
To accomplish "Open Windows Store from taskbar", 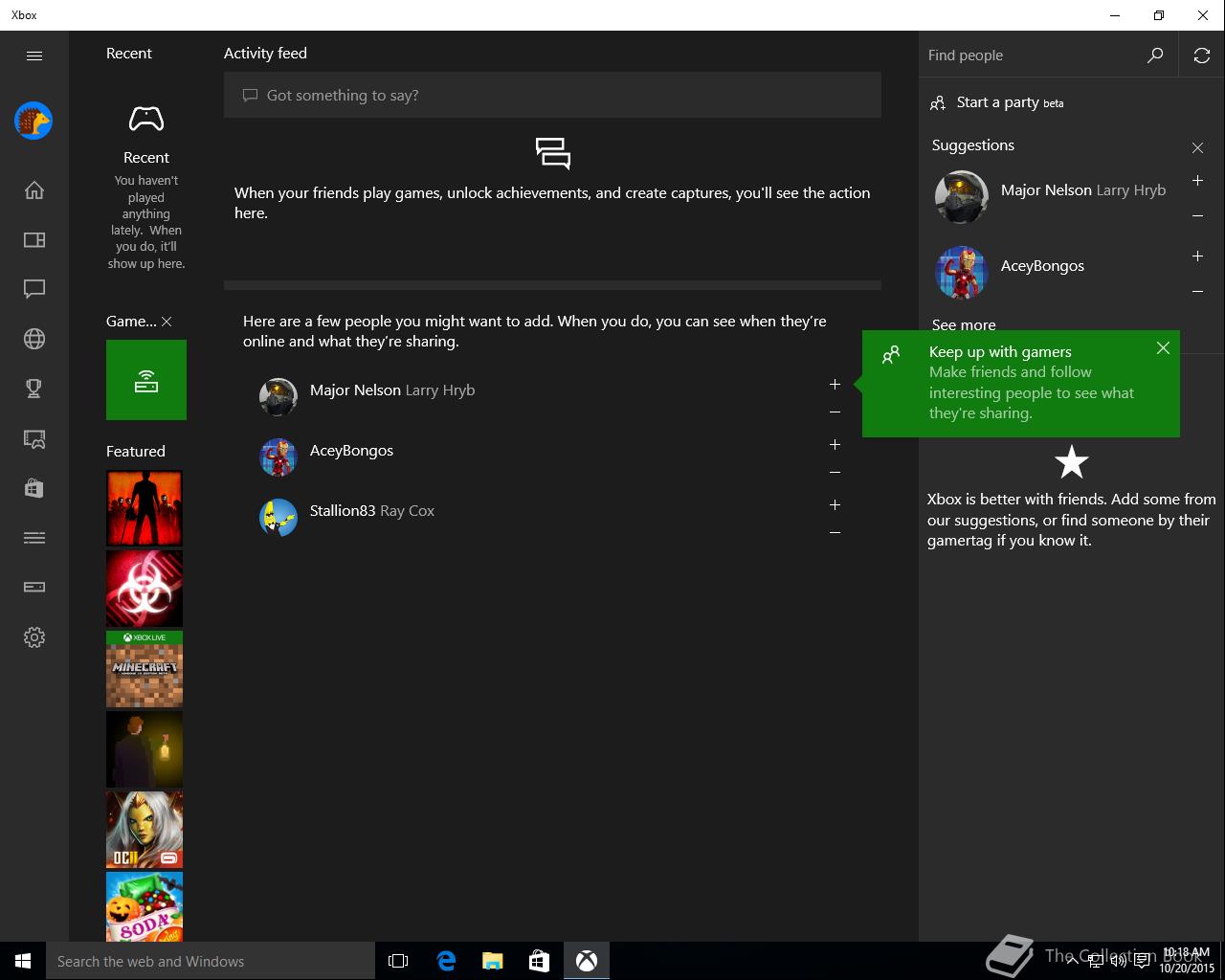I will pyautogui.click(x=539, y=961).
